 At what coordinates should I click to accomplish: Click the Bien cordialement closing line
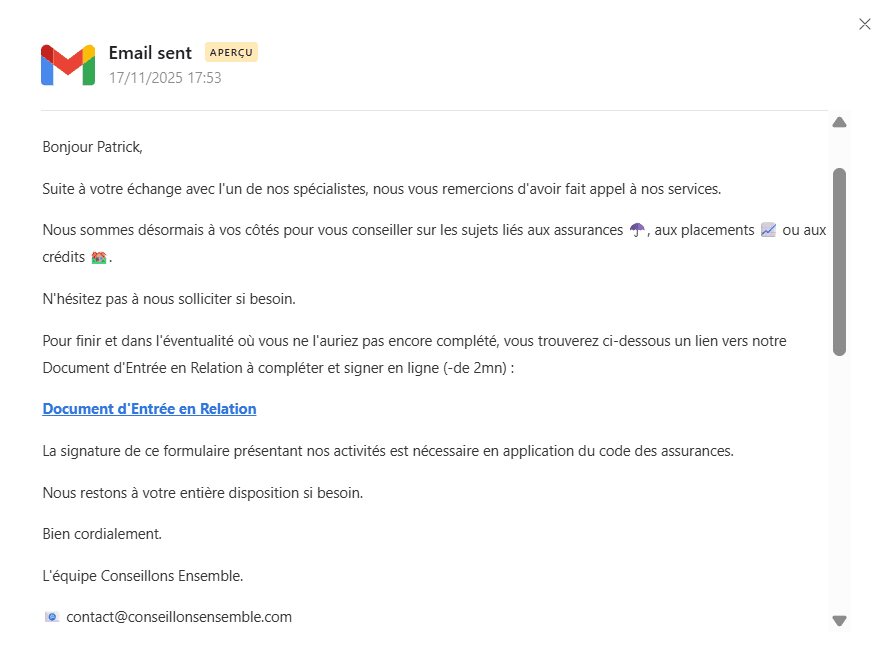102,534
